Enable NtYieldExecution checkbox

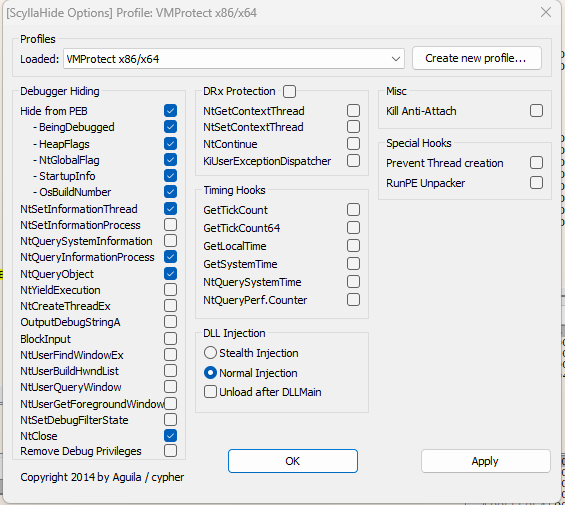(170, 289)
